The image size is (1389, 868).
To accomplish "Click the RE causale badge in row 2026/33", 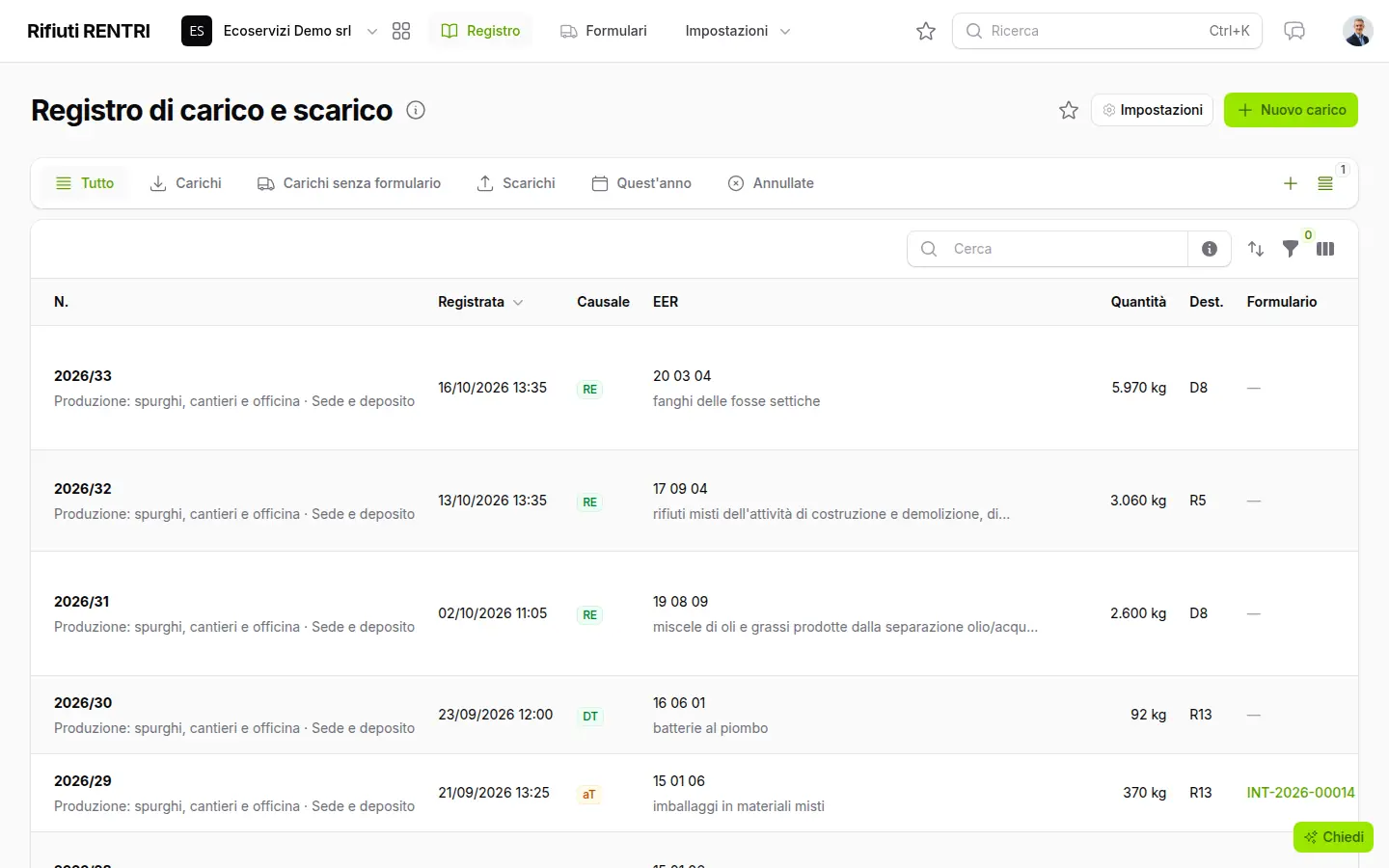I will (589, 390).
